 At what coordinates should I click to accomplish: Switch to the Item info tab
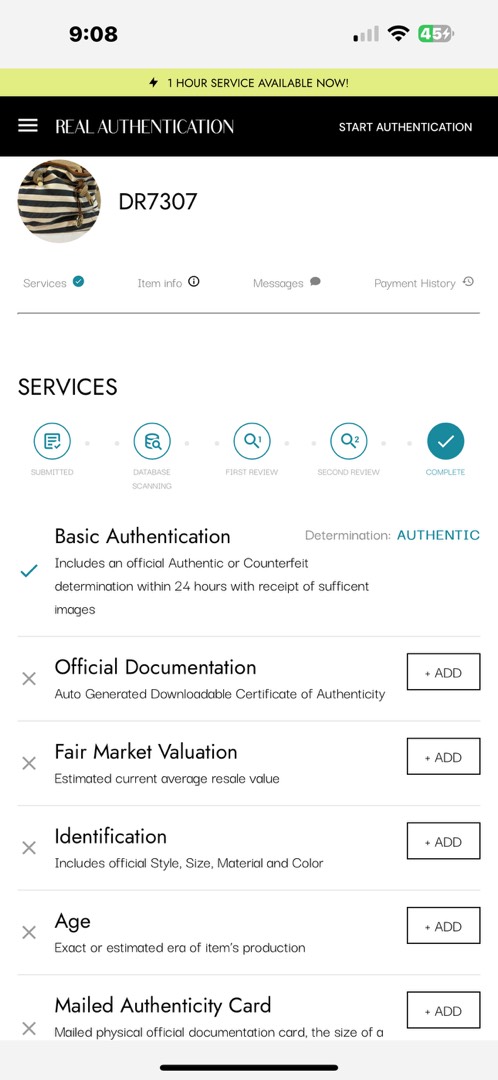pyautogui.click(x=168, y=282)
